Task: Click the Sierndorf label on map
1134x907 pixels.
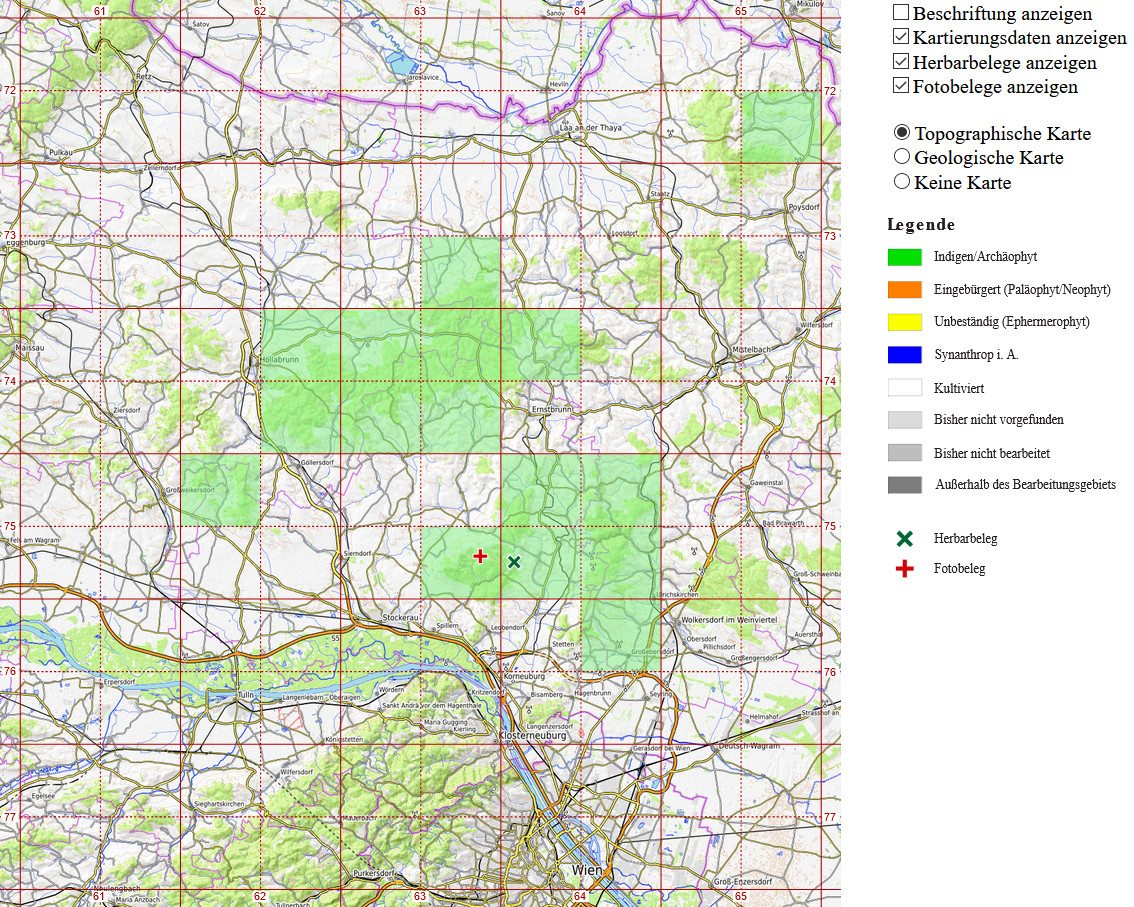Action: point(357,553)
